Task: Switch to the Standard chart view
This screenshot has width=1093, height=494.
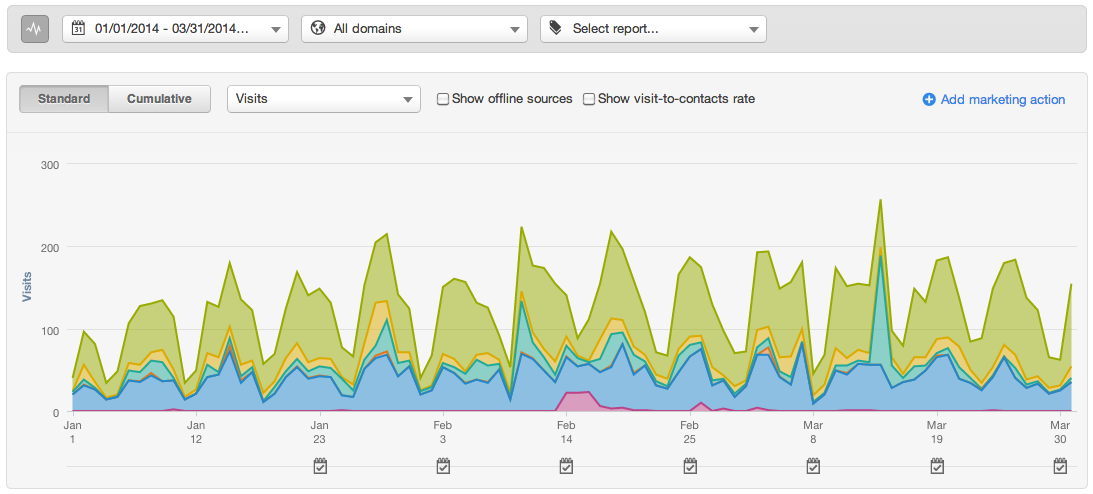Action: (x=64, y=99)
